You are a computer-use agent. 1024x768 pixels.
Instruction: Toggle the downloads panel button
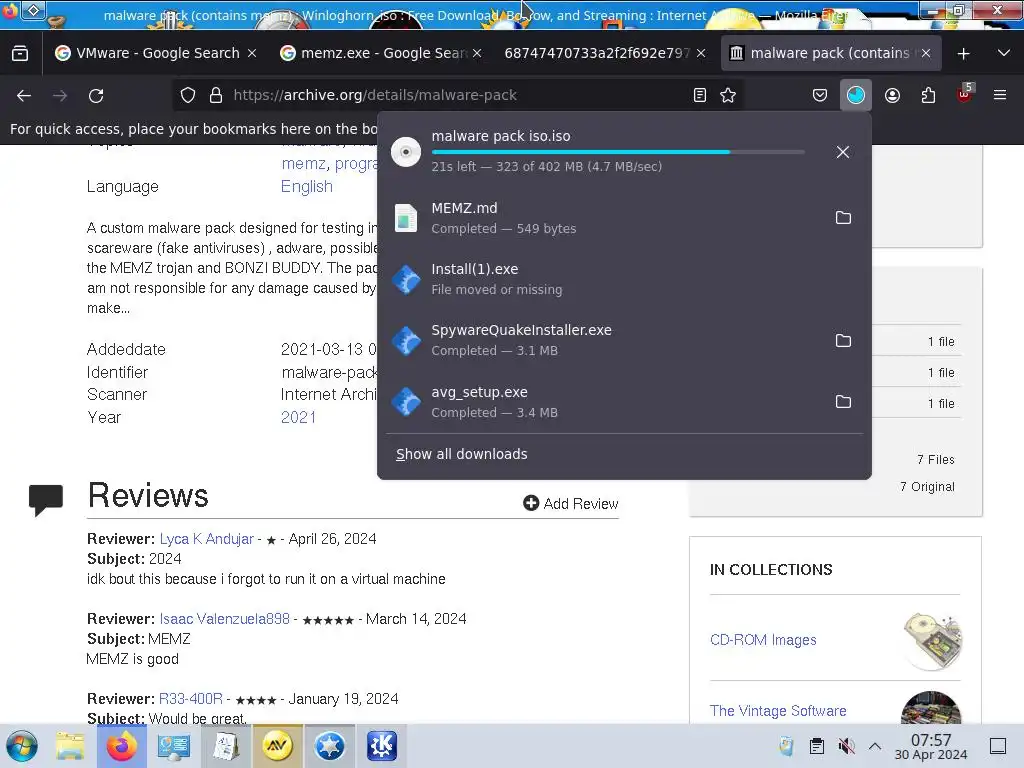[x=856, y=95]
